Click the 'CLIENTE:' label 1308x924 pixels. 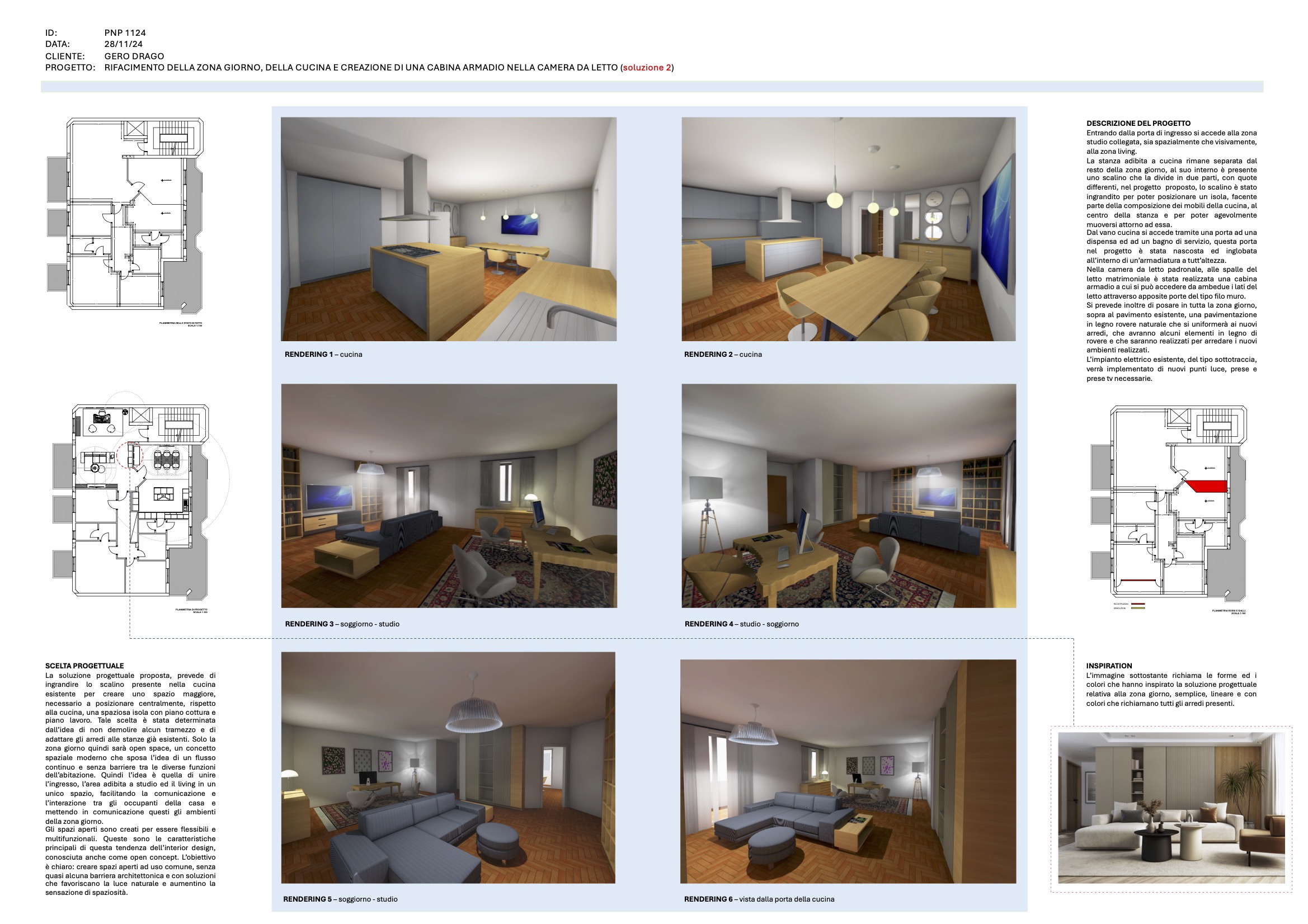click(x=65, y=56)
